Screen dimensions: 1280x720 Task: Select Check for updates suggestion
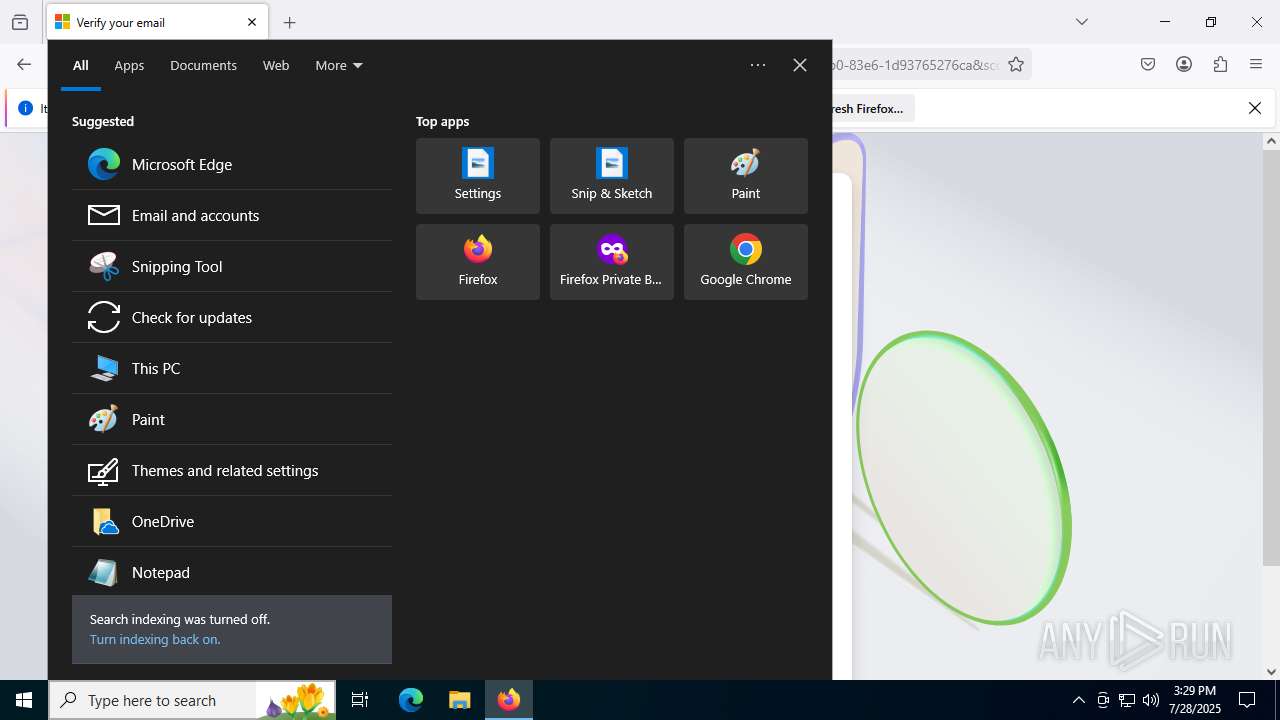(232, 317)
